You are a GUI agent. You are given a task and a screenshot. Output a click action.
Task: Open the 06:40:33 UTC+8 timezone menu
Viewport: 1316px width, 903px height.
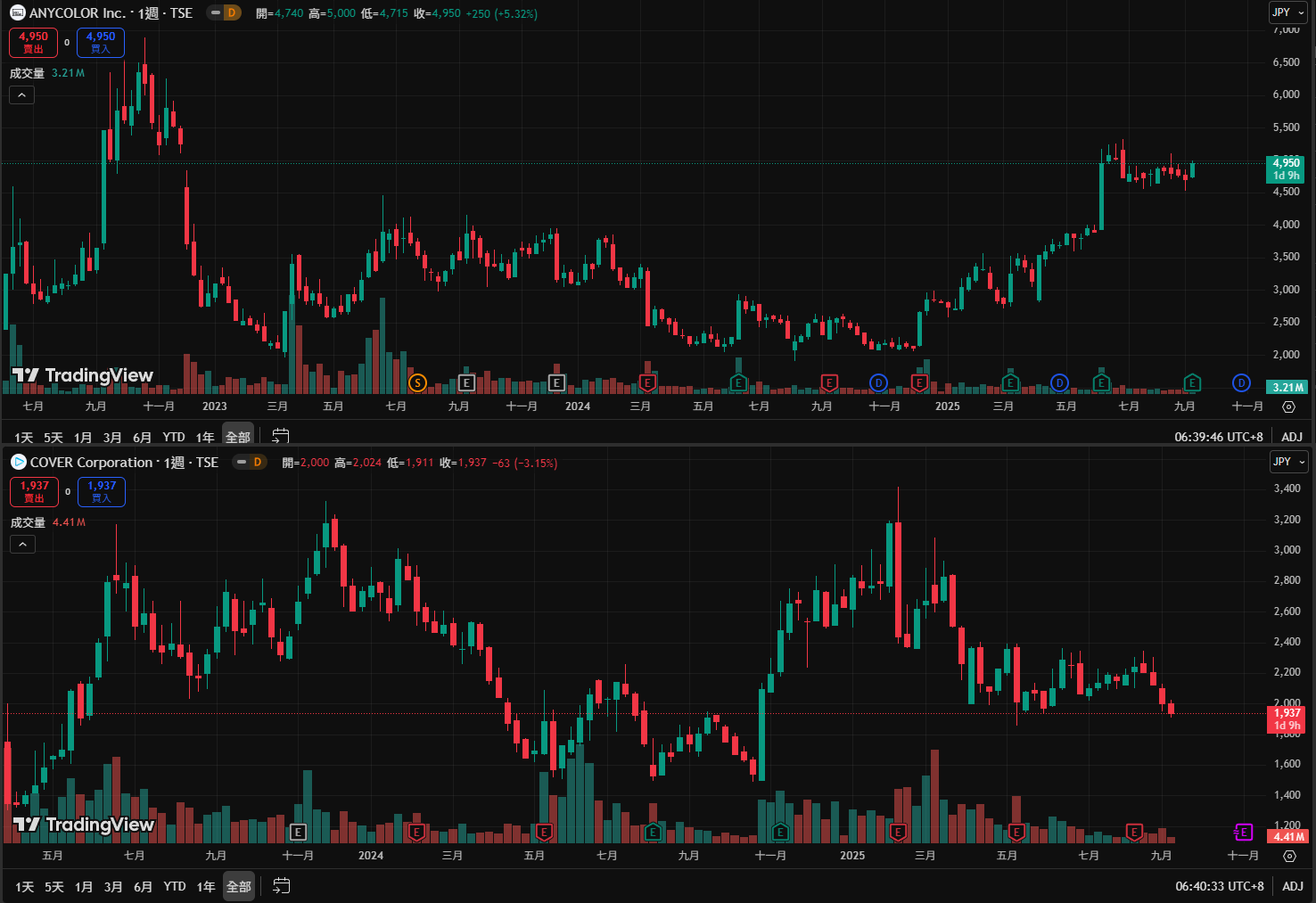1220,886
